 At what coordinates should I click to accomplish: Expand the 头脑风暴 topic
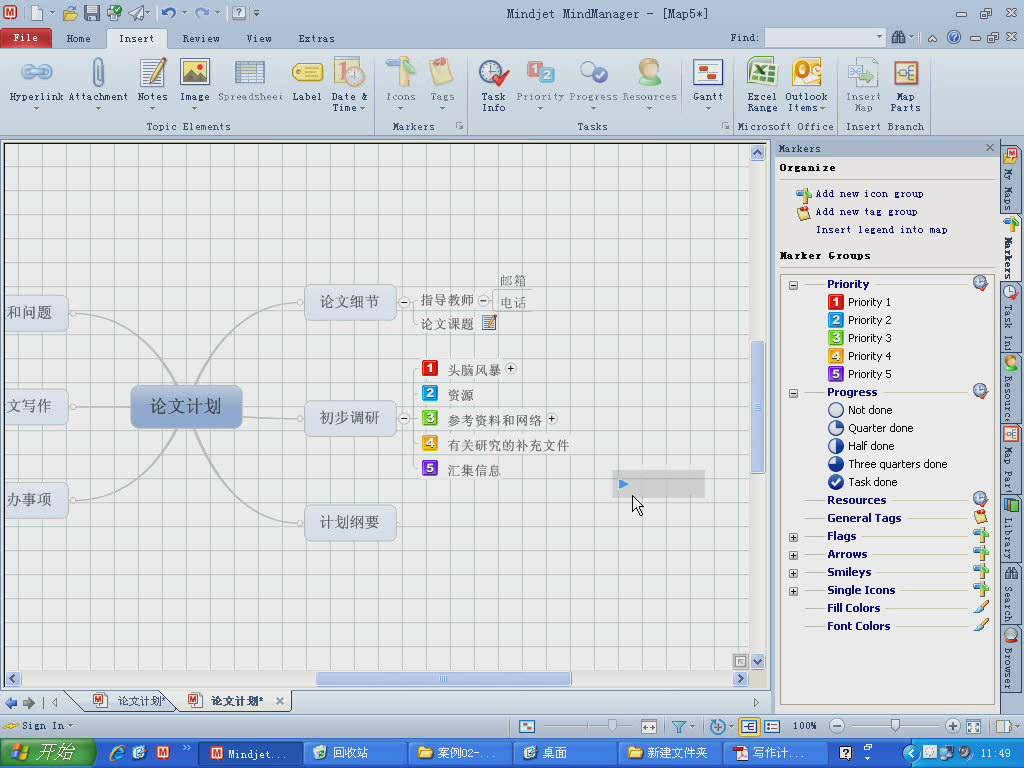tap(511, 368)
